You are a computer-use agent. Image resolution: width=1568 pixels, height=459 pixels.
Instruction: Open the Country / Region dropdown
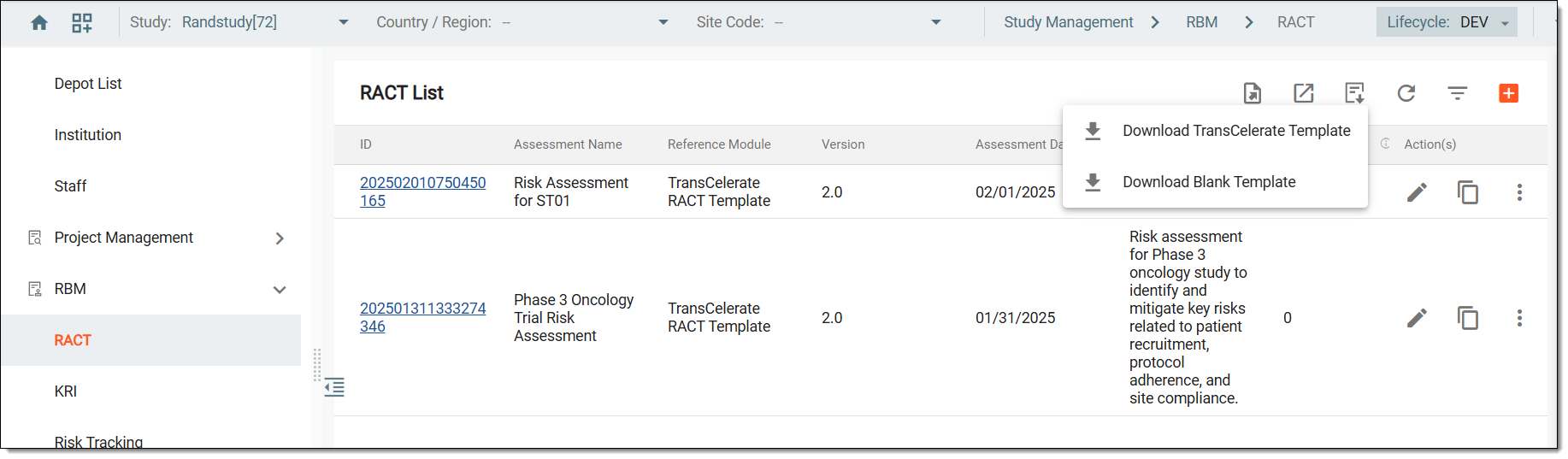(663, 23)
